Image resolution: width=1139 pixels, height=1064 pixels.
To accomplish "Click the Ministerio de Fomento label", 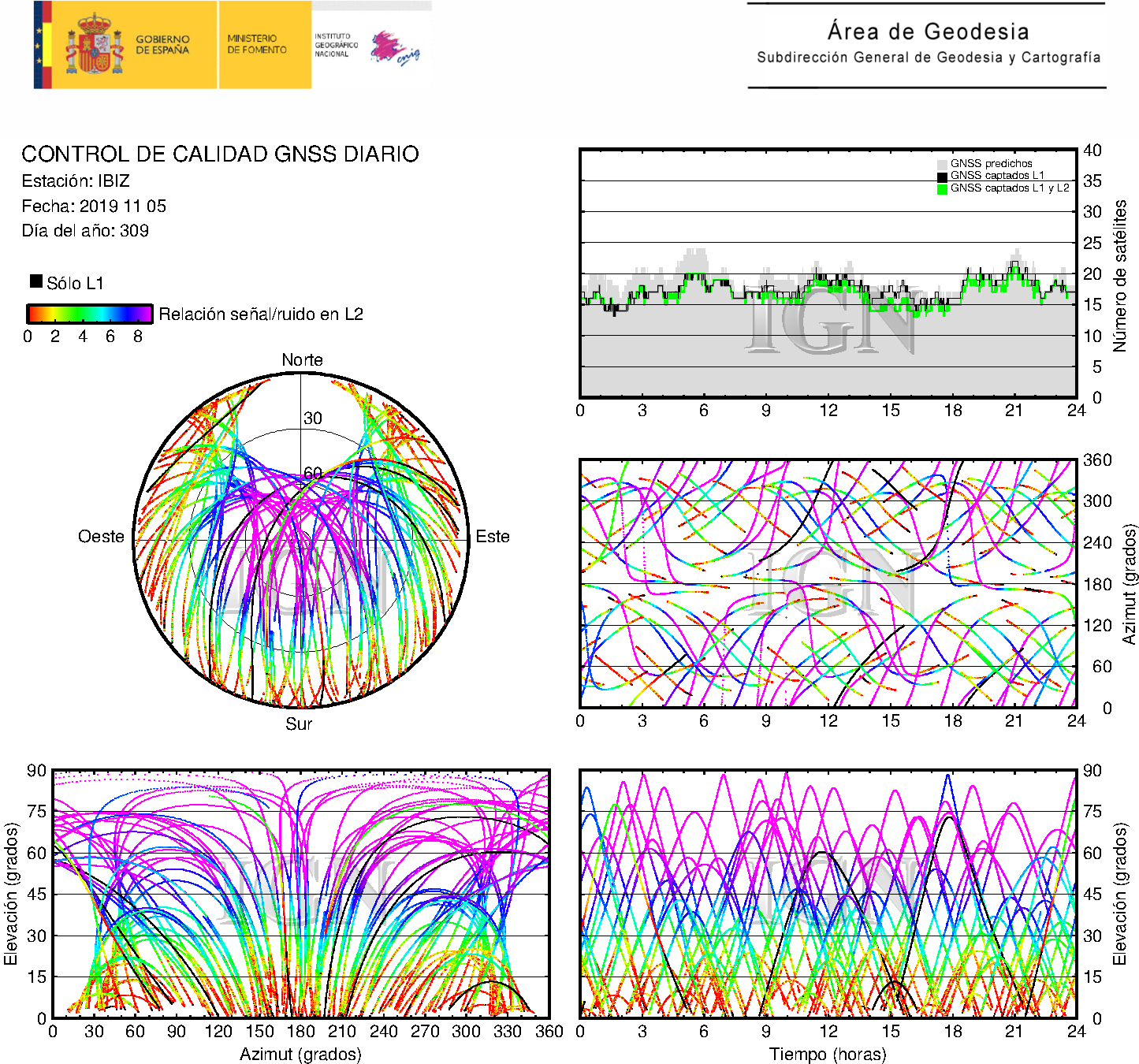I will [x=257, y=44].
